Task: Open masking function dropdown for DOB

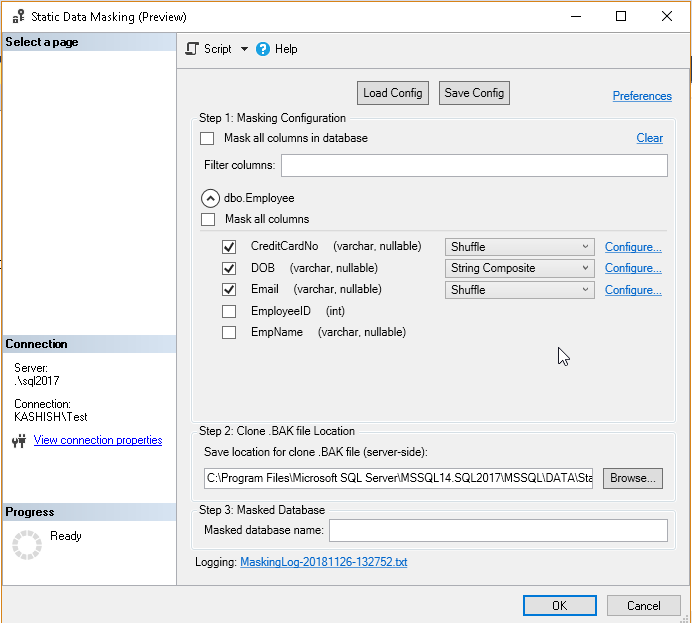Action: [519, 268]
